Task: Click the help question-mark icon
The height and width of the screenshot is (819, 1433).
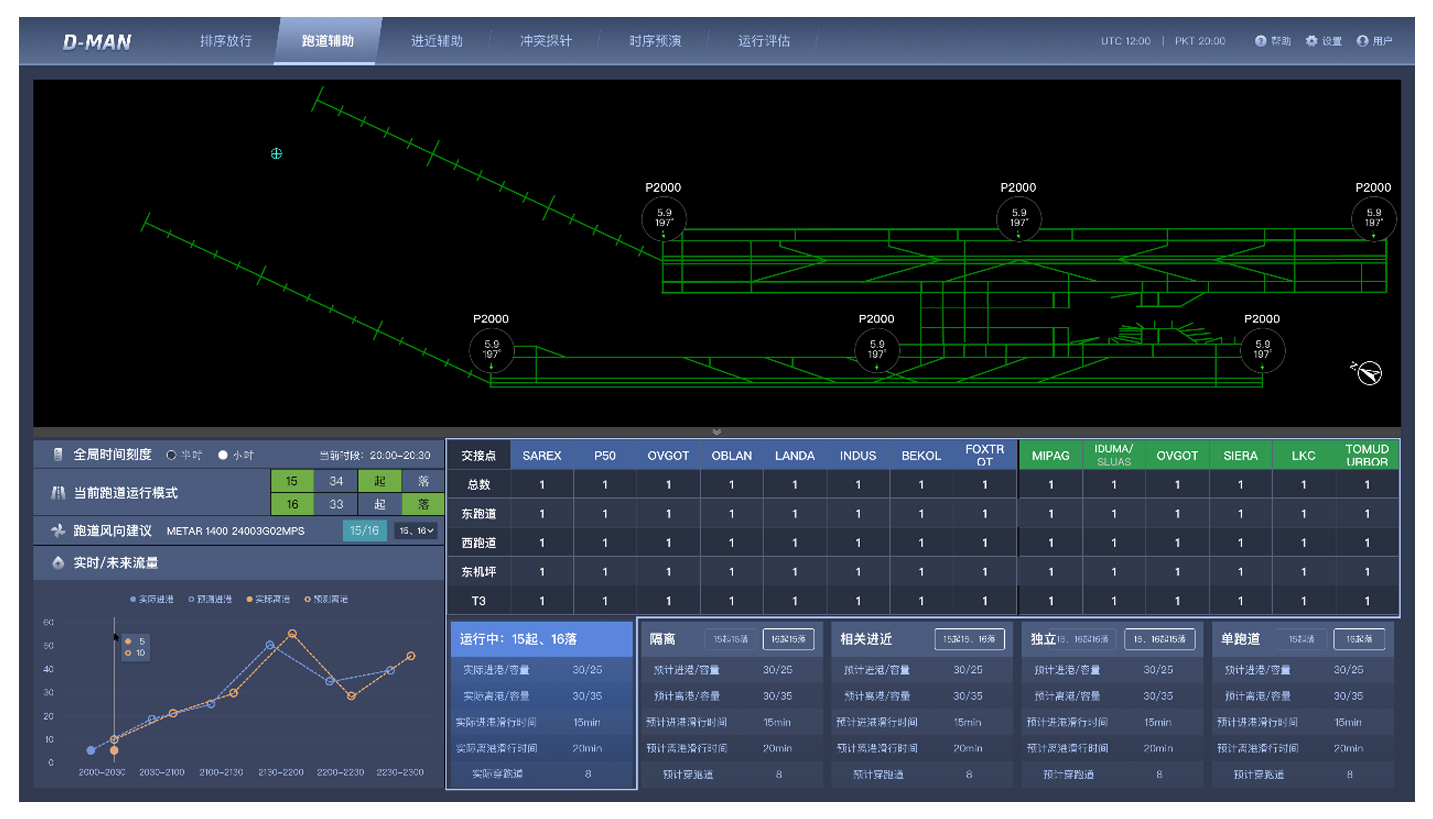Action: tap(1261, 41)
